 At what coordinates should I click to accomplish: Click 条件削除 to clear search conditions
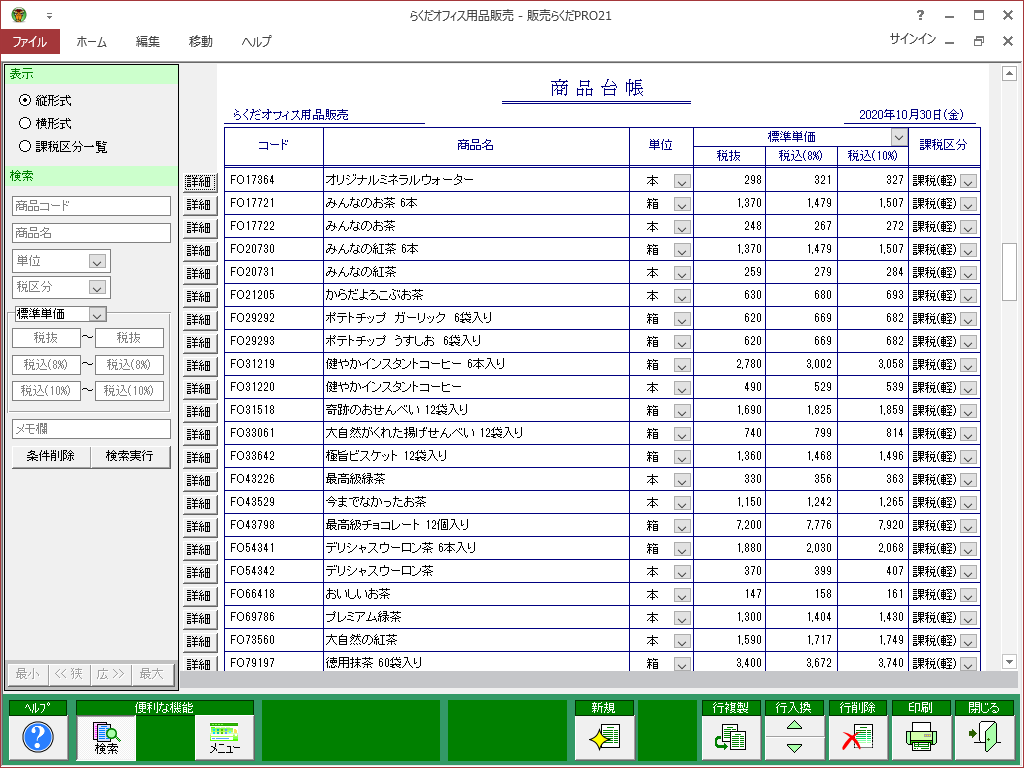coord(50,456)
